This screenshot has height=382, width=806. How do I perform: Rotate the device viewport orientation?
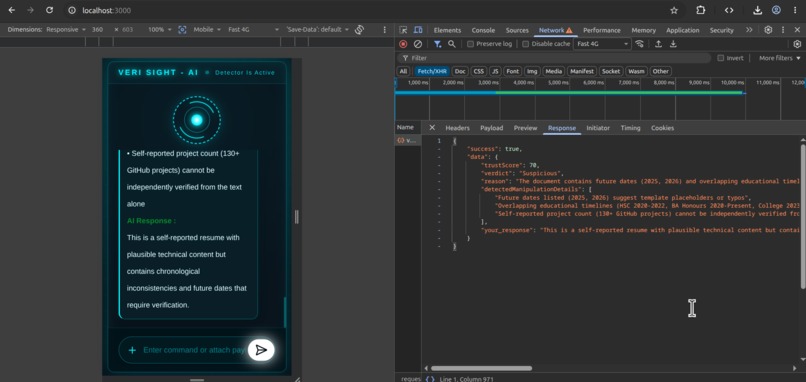(359, 30)
